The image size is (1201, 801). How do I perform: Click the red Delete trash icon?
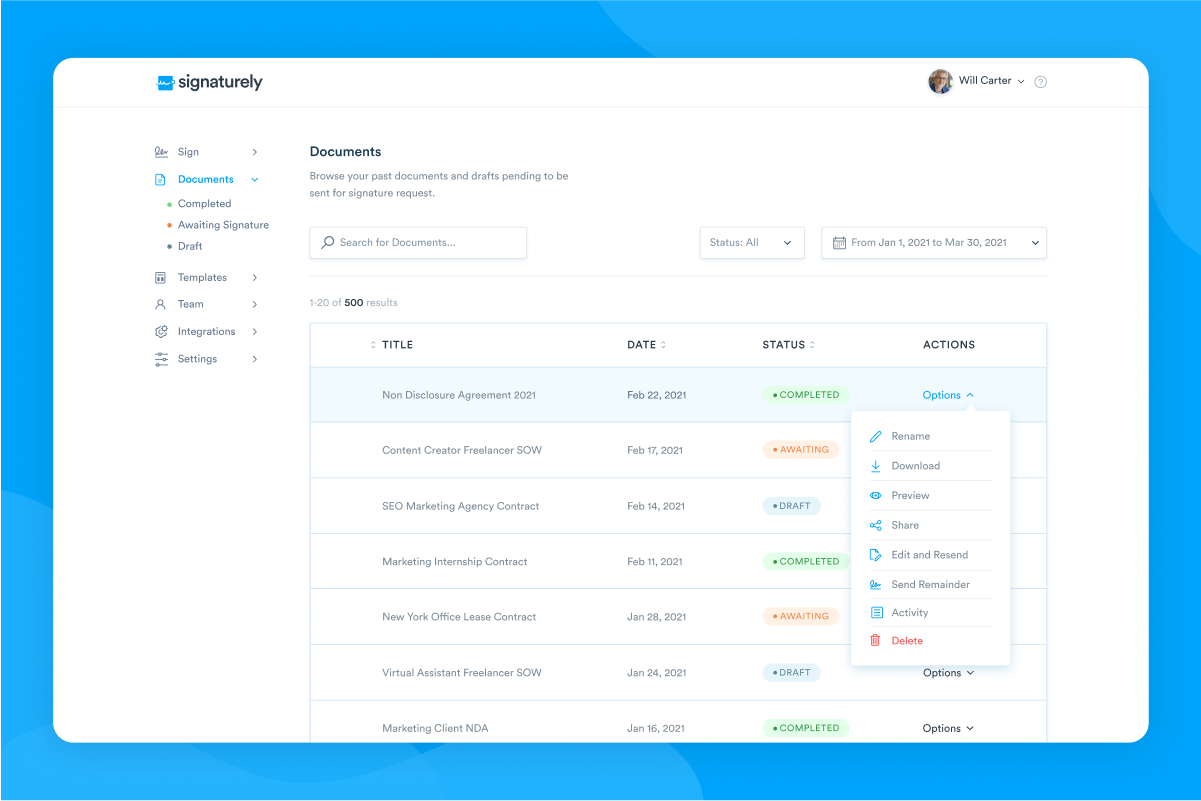tap(876, 641)
